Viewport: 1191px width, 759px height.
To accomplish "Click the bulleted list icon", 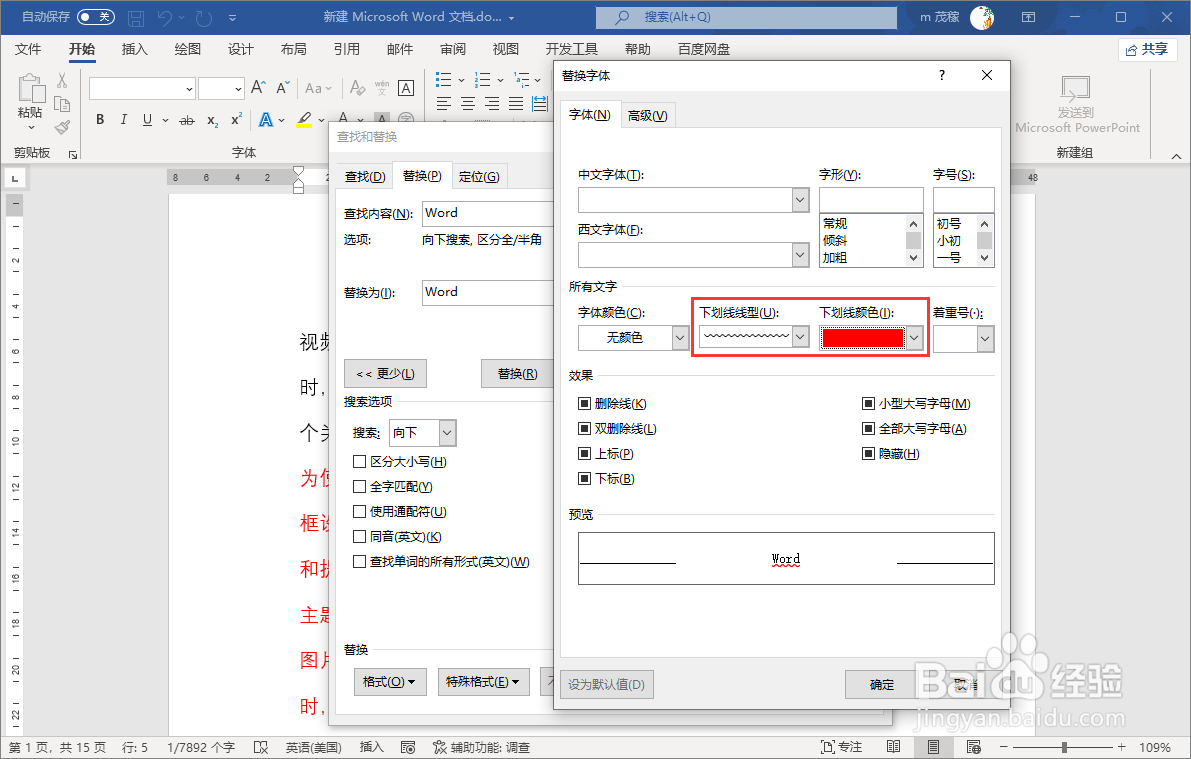I will [x=444, y=79].
